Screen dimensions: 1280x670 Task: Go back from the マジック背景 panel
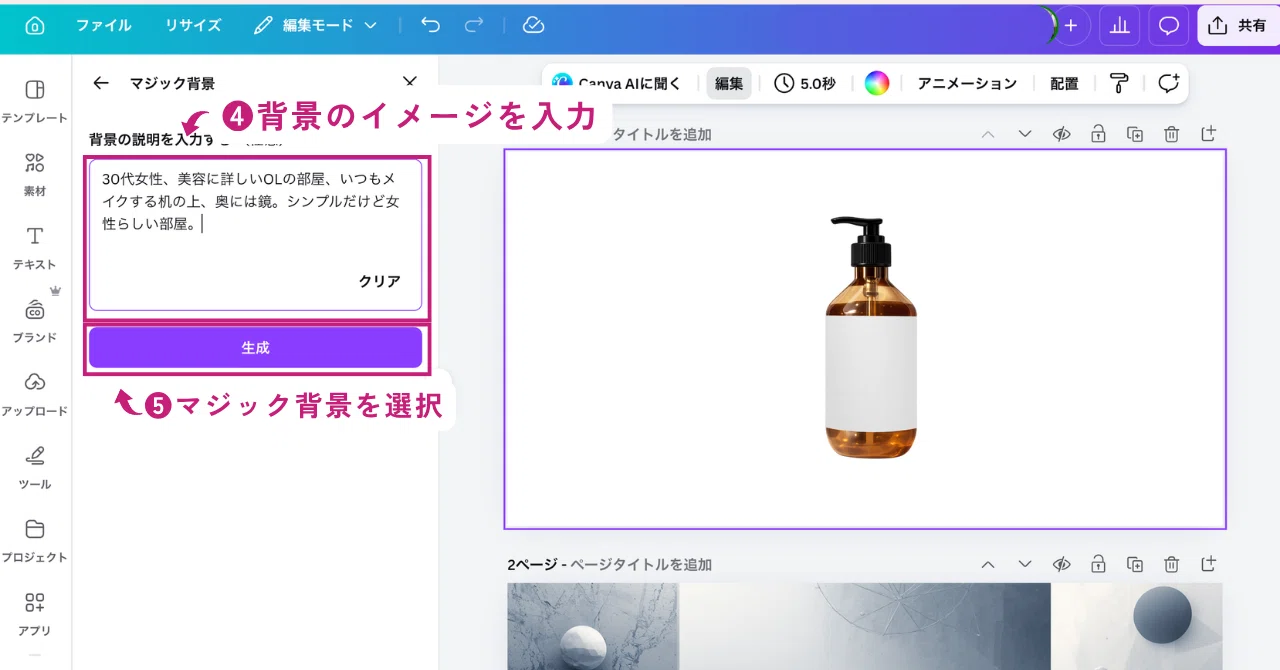pos(100,83)
